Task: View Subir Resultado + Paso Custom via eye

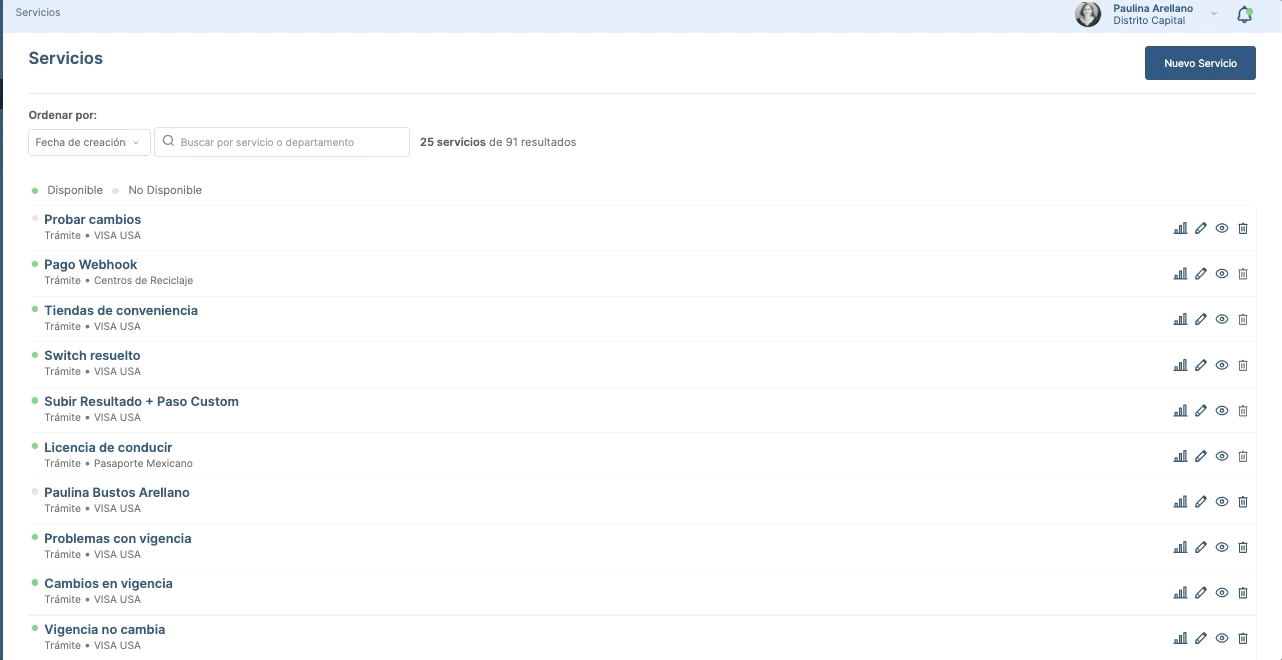Action: tap(1222, 410)
